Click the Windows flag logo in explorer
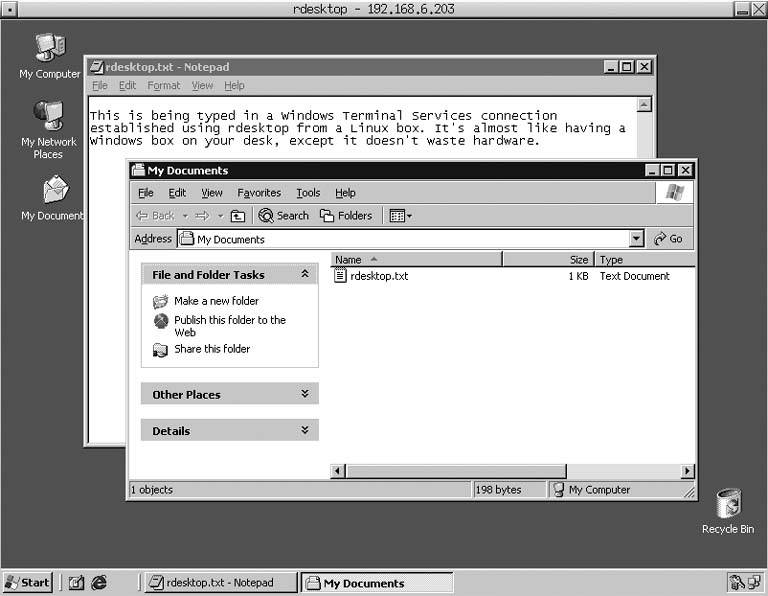The width and height of the screenshot is (768, 596). coord(674,192)
